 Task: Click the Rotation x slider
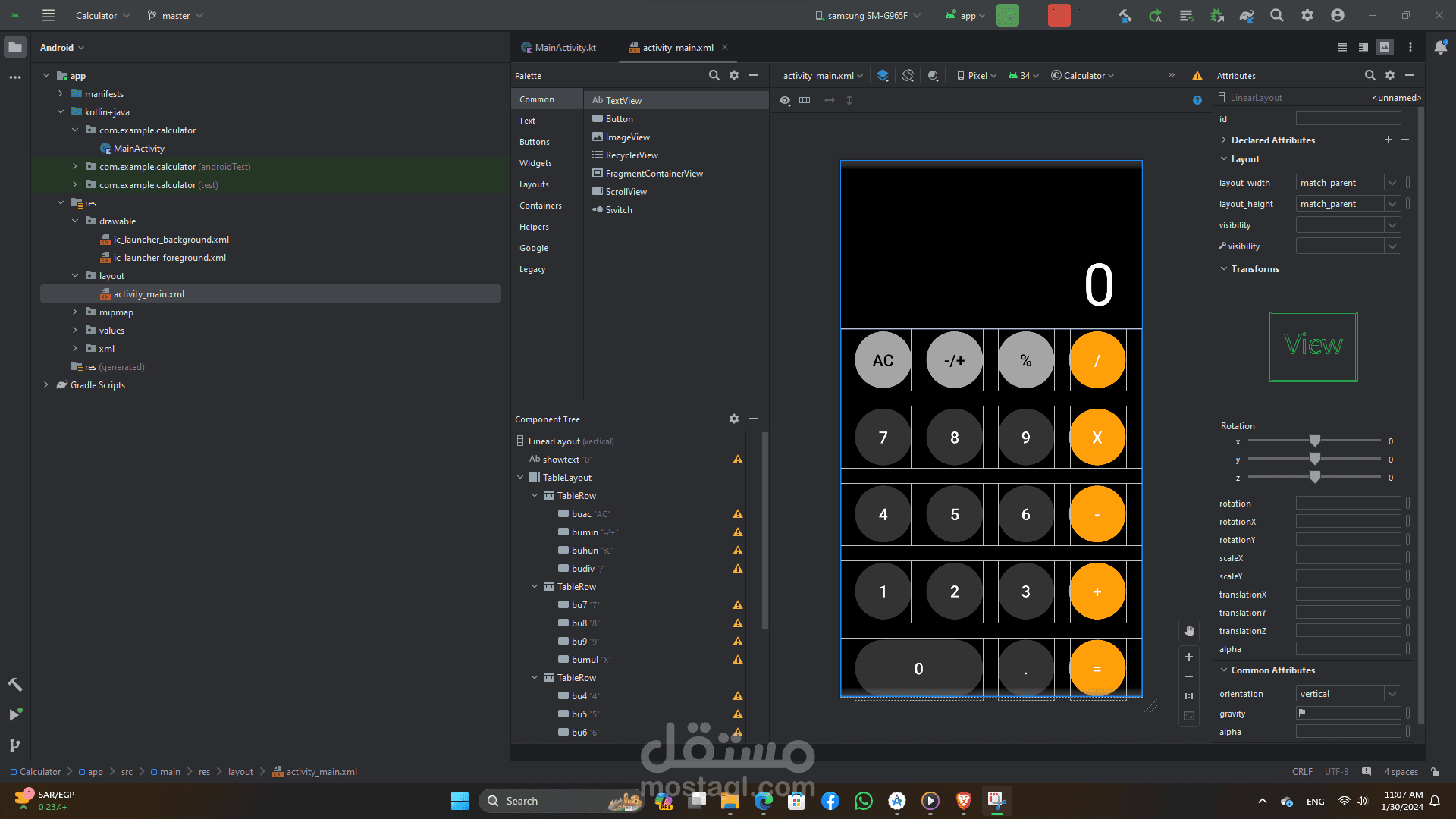coord(1314,441)
